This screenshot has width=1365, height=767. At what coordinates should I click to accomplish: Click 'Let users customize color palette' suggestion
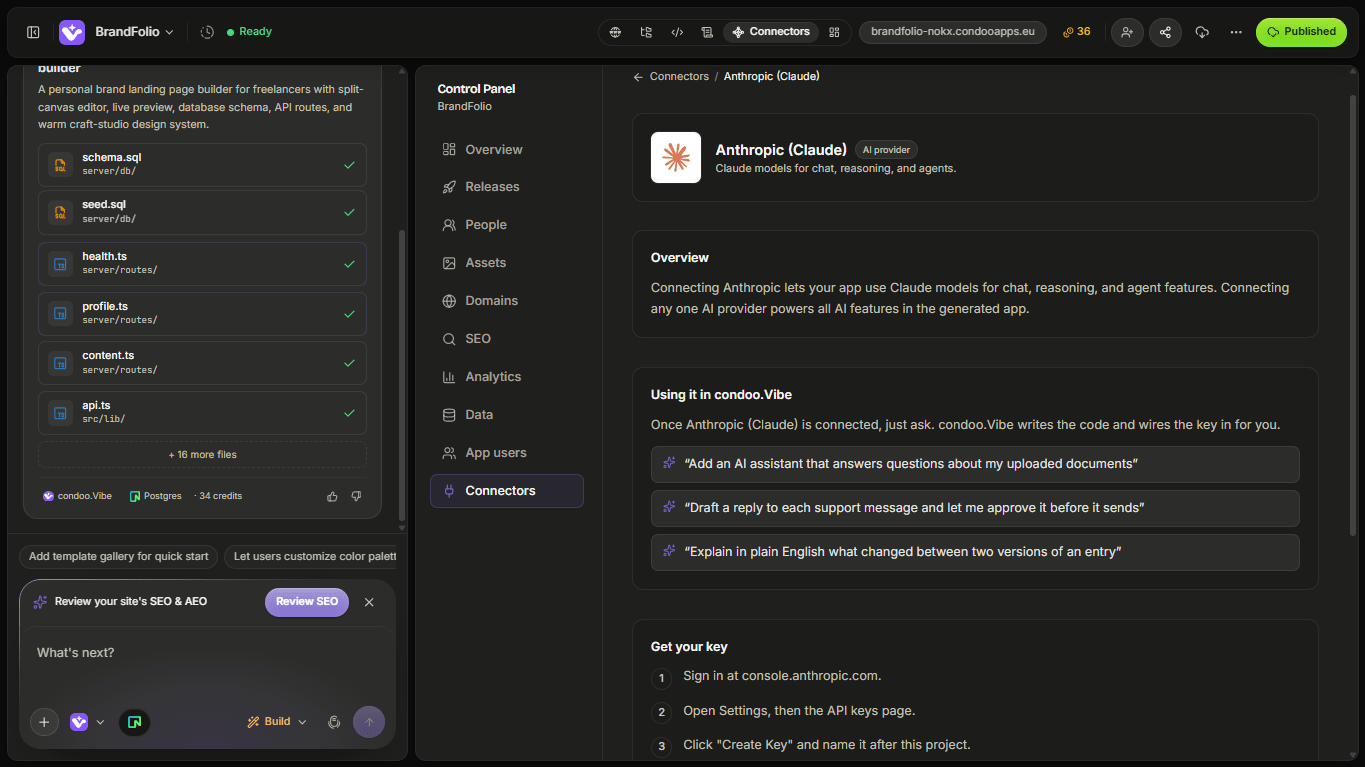click(310, 557)
